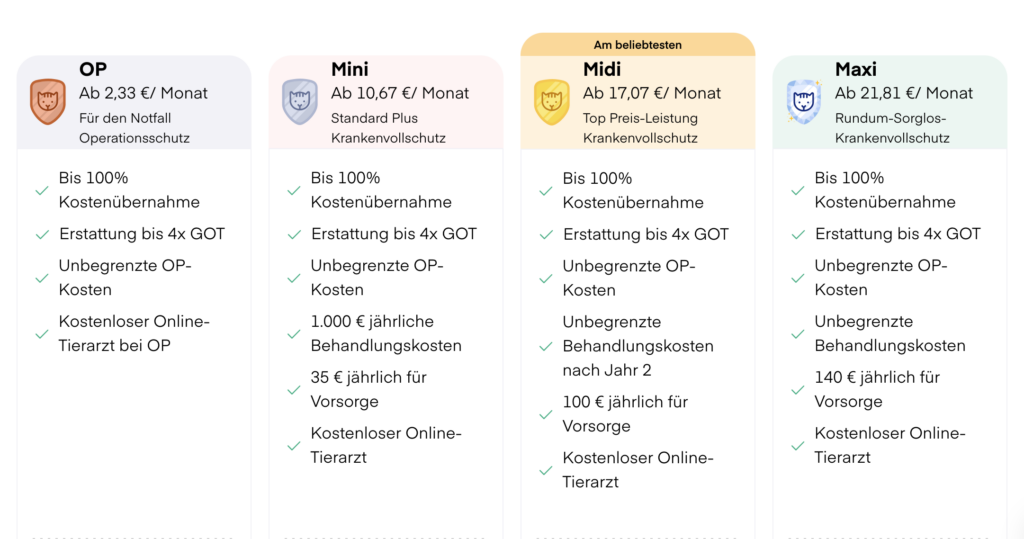This screenshot has height=539, width=1024.
Task: Click Maxi's 'Unbegrenzte Behandlungskosten' feature text
Action: point(889,334)
